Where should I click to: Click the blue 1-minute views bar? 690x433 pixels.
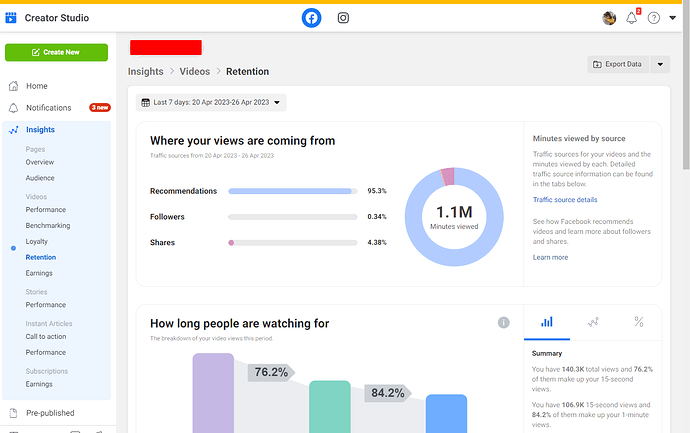[x=446, y=414]
